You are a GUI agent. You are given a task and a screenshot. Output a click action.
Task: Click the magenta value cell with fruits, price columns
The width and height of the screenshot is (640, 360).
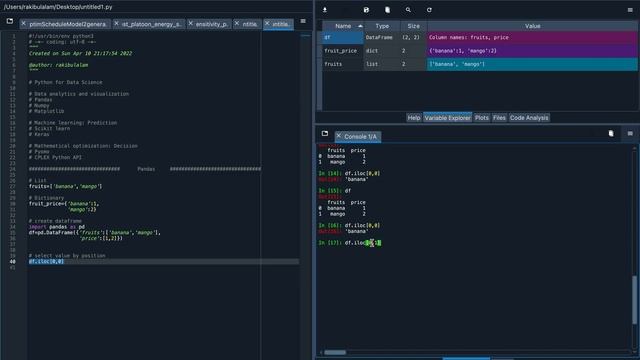coord(532,38)
